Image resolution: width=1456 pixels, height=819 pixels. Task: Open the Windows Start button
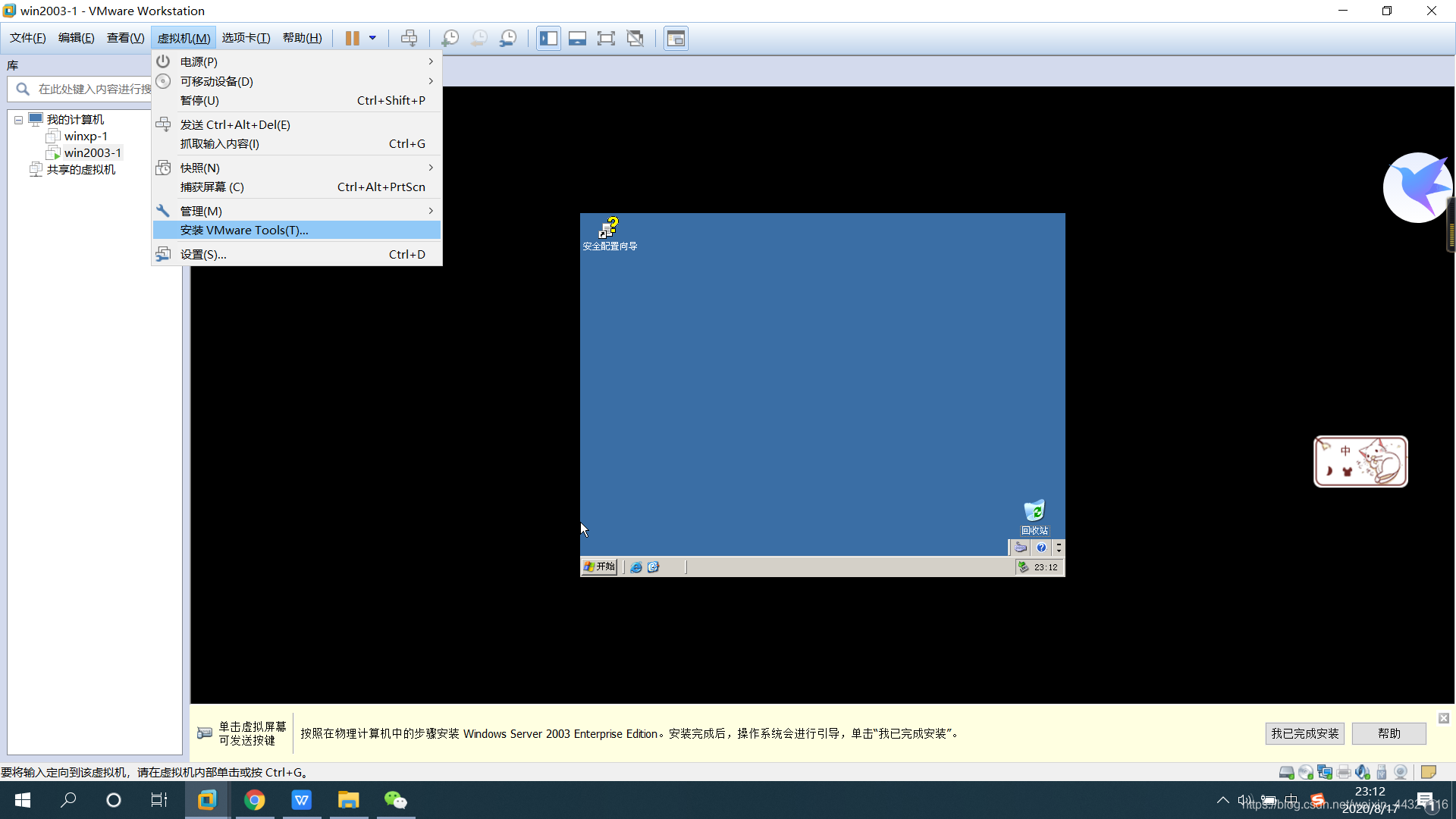coord(23,800)
